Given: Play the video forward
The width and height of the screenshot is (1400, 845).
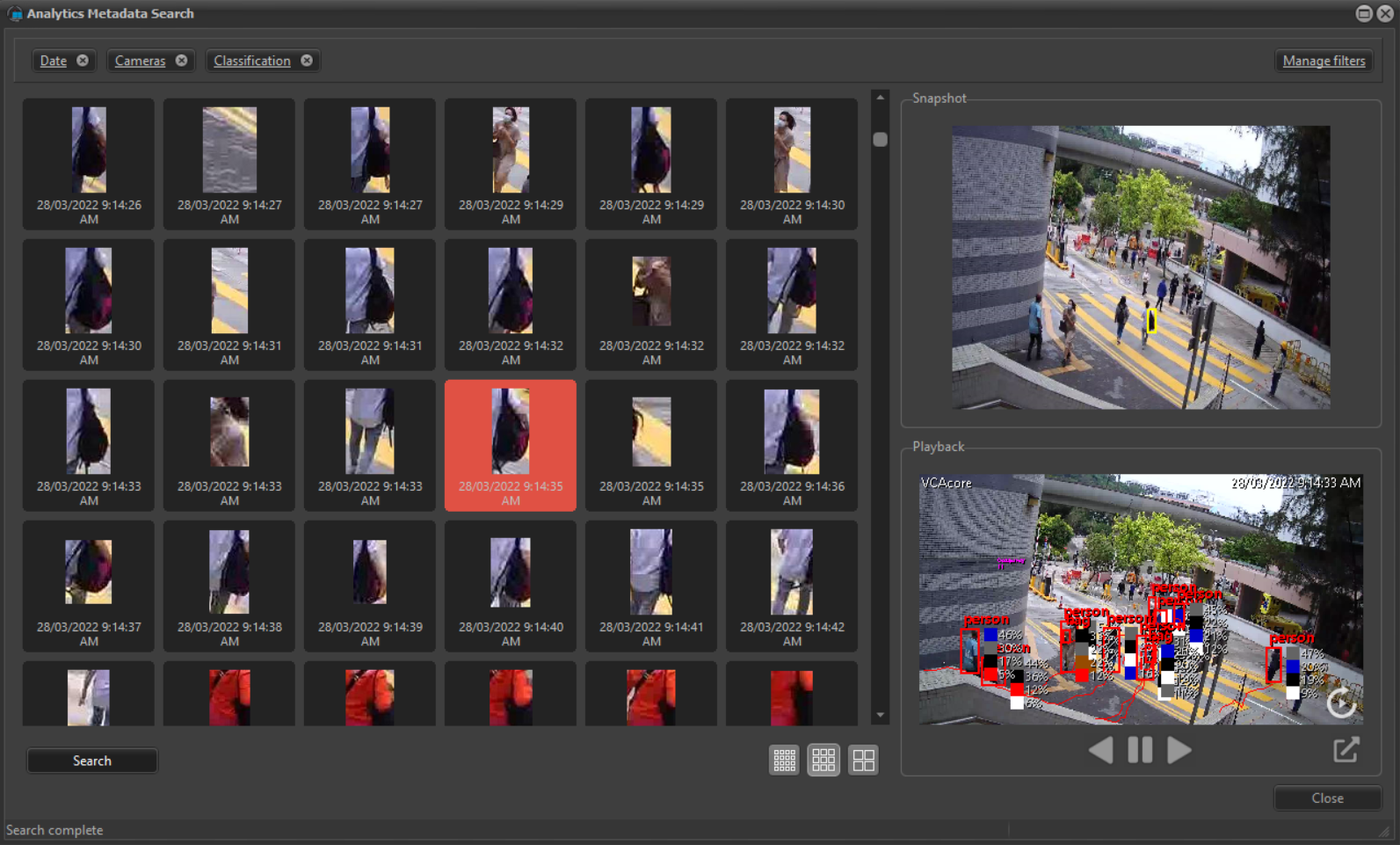Looking at the screenshot, I should (1179, 750).
